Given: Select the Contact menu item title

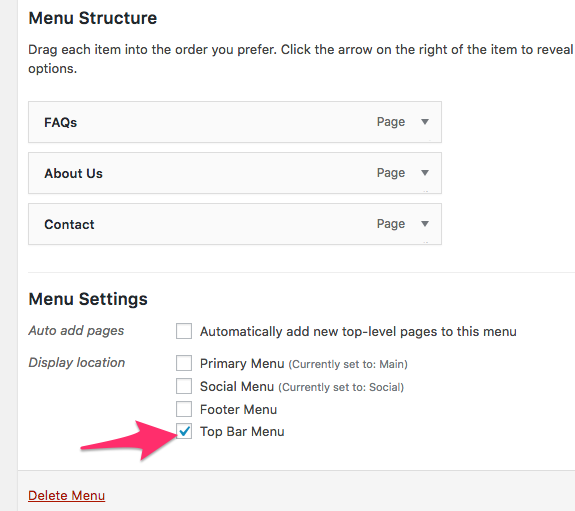Looking at the screenshot, I should point(69,224).
